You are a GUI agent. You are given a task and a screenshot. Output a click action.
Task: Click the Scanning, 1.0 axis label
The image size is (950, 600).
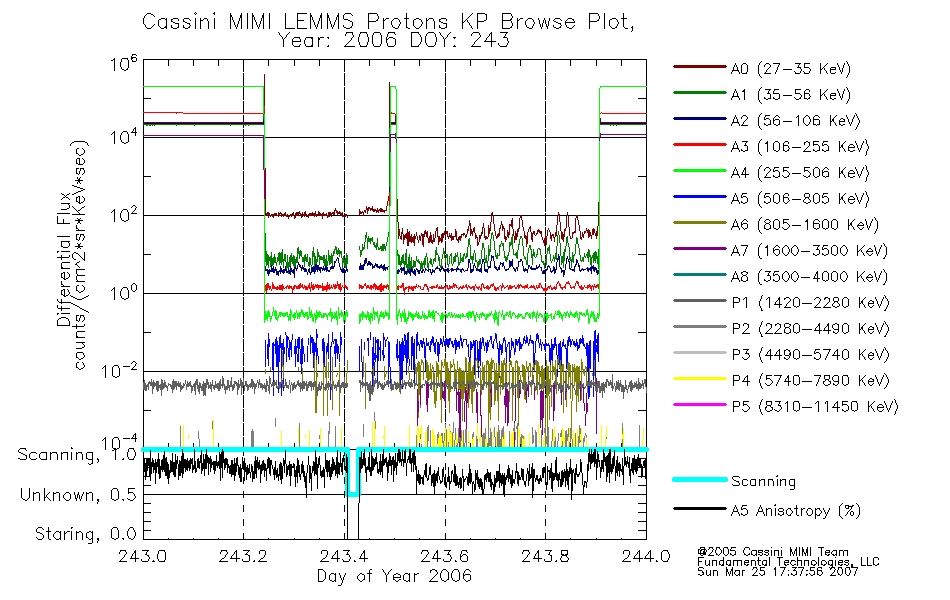[x=77, y=455]
